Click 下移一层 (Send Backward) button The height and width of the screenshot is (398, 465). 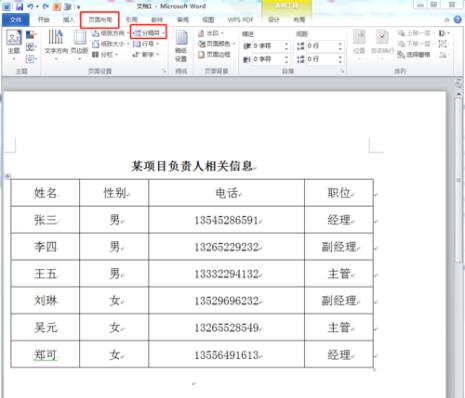point(416,44)
